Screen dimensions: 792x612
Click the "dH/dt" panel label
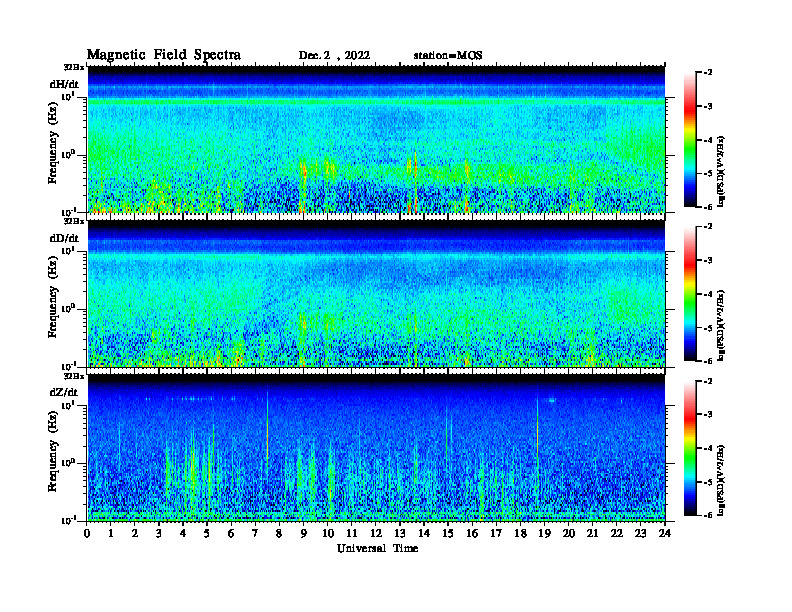pyautogui.click(x=64, y=84)
